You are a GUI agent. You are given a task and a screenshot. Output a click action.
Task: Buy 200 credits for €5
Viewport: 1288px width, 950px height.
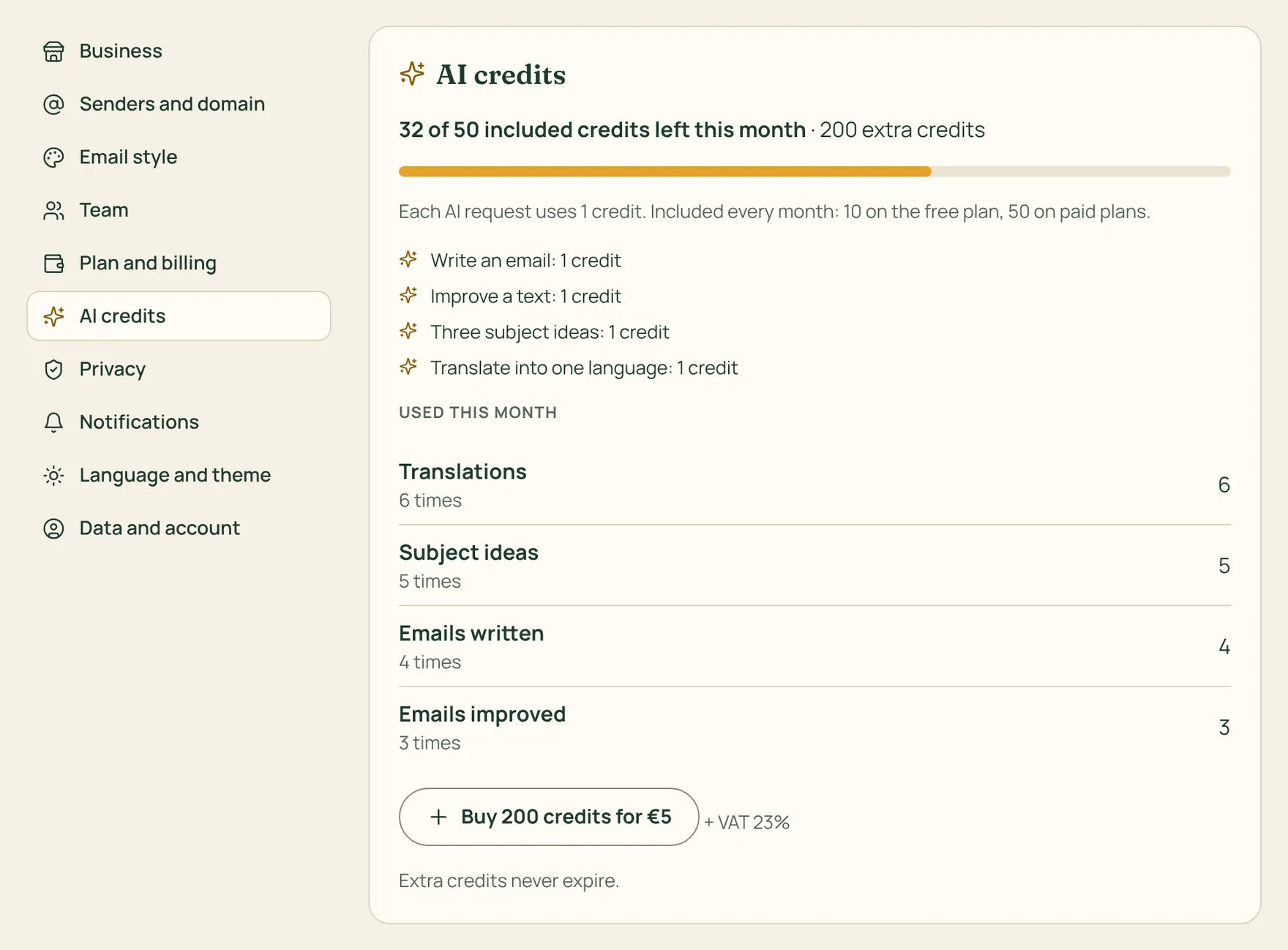(x=549, y=817)
